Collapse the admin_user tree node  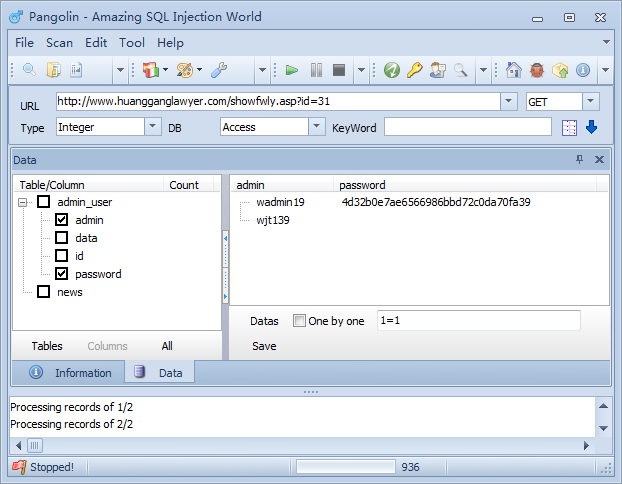(x=23, y=202)
